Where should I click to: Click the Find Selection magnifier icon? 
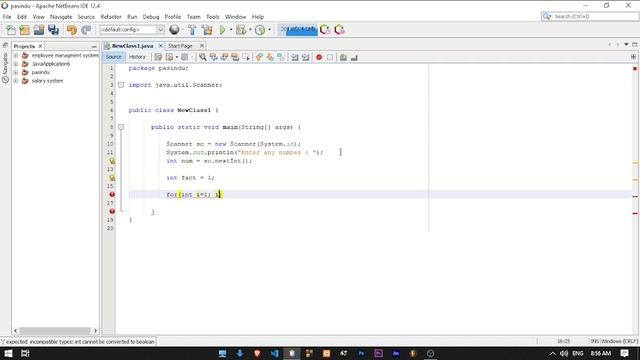click(202, 58)
